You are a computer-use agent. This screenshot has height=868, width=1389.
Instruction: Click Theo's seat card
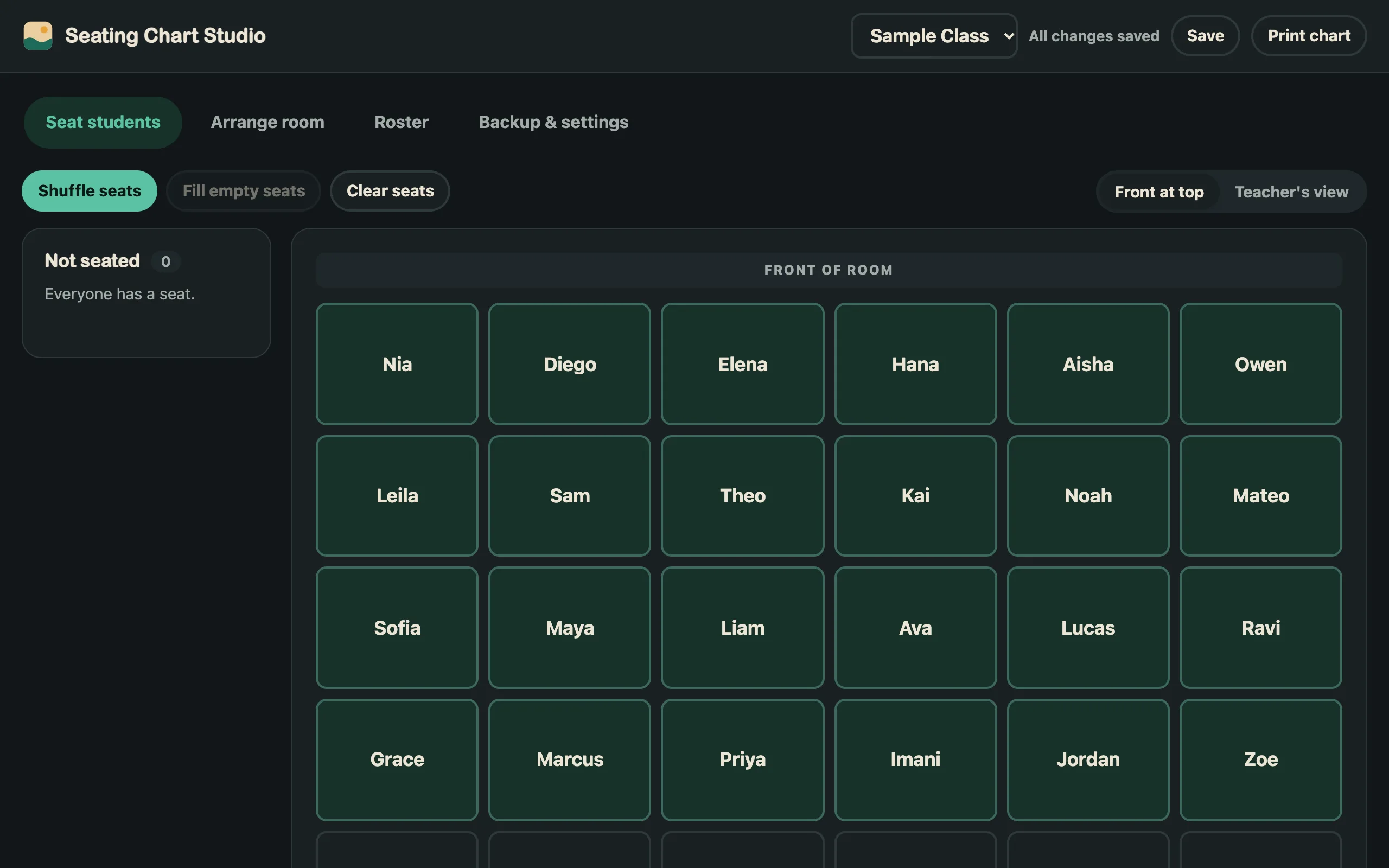[x=742, y=496]
